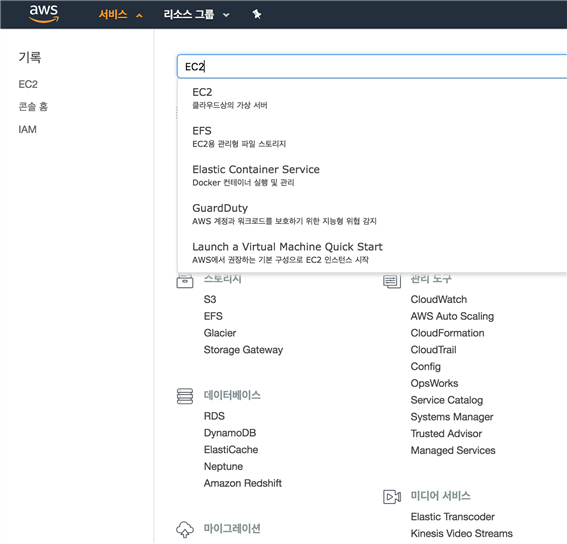Image resolution: width=567 pixels, height=544 pixels.
Task: Open CloudWatch service link
Action: [439, 299]
